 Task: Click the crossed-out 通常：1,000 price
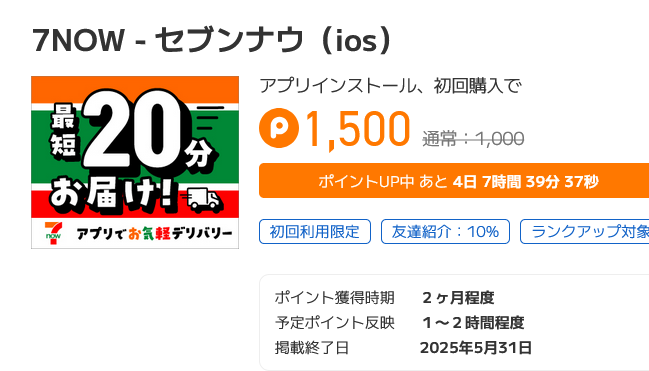pos(473,139)
